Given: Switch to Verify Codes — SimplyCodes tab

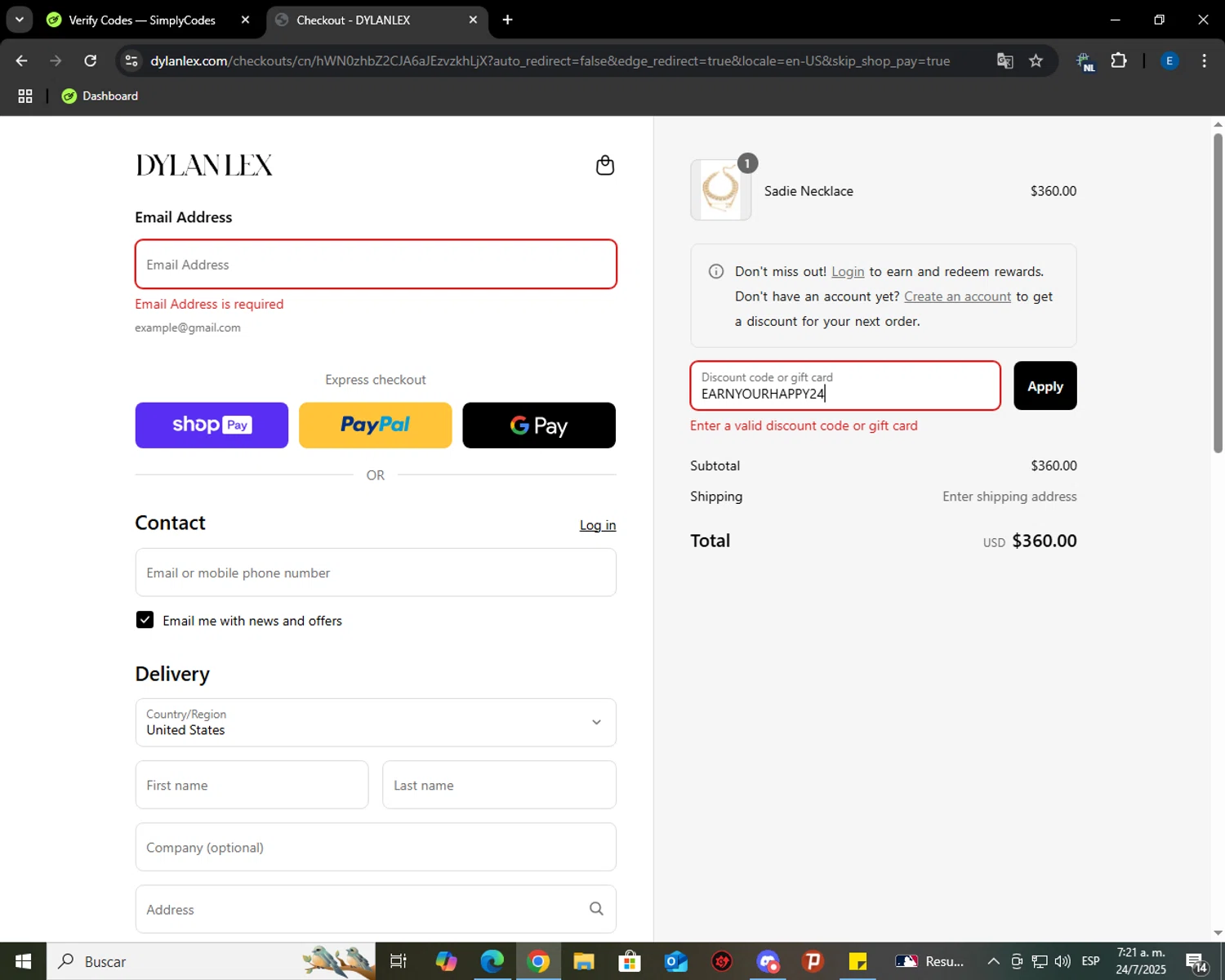Looking at the screenshot, I should pyautogui.click(x=142, y=20).
